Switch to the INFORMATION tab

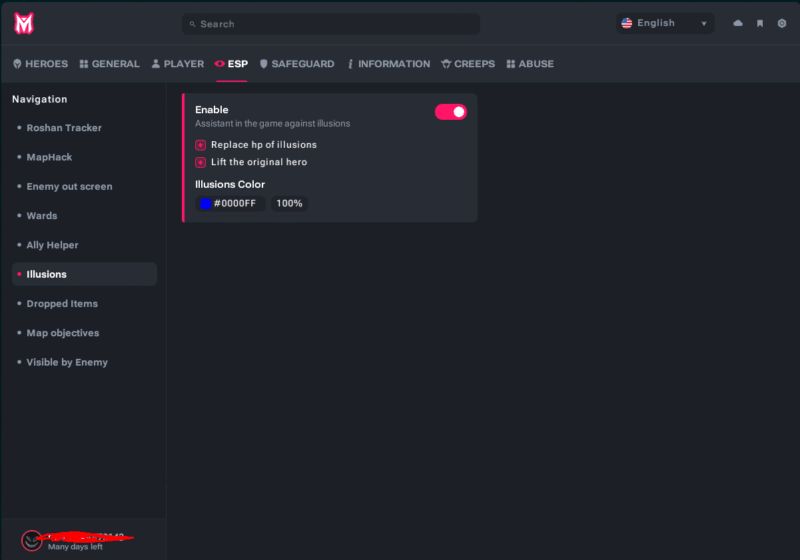pos(388,64)
